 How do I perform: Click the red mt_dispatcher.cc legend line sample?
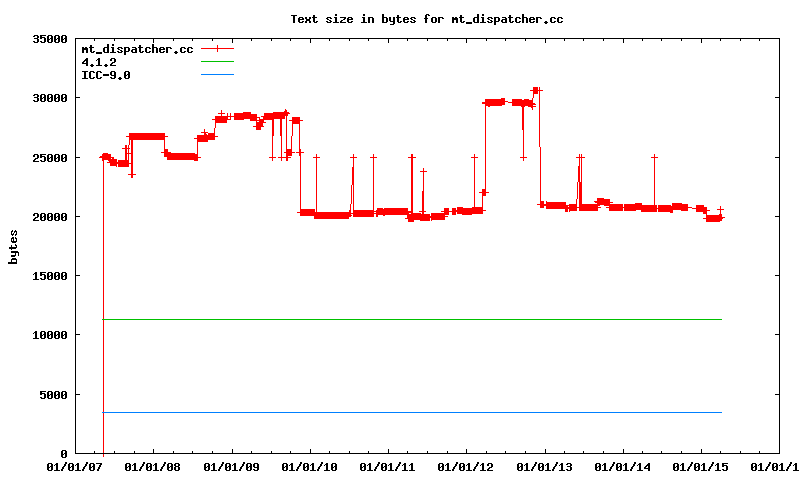click(x=217, y=49)
